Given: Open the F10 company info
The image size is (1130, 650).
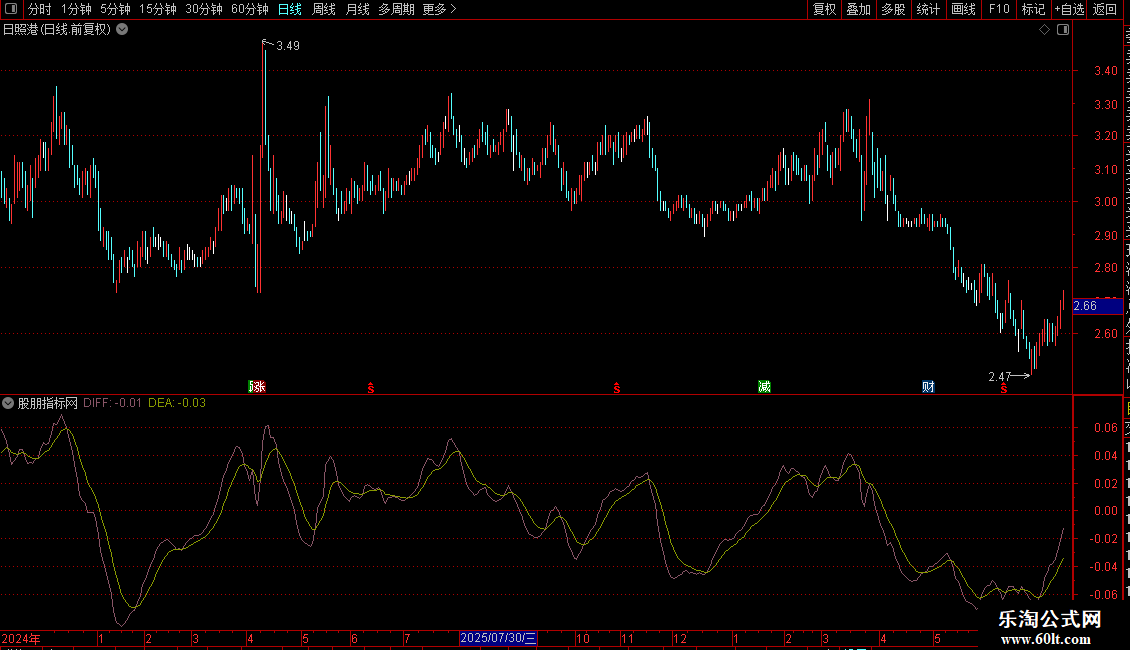Looking at the screenshot, I should (999, 9).
